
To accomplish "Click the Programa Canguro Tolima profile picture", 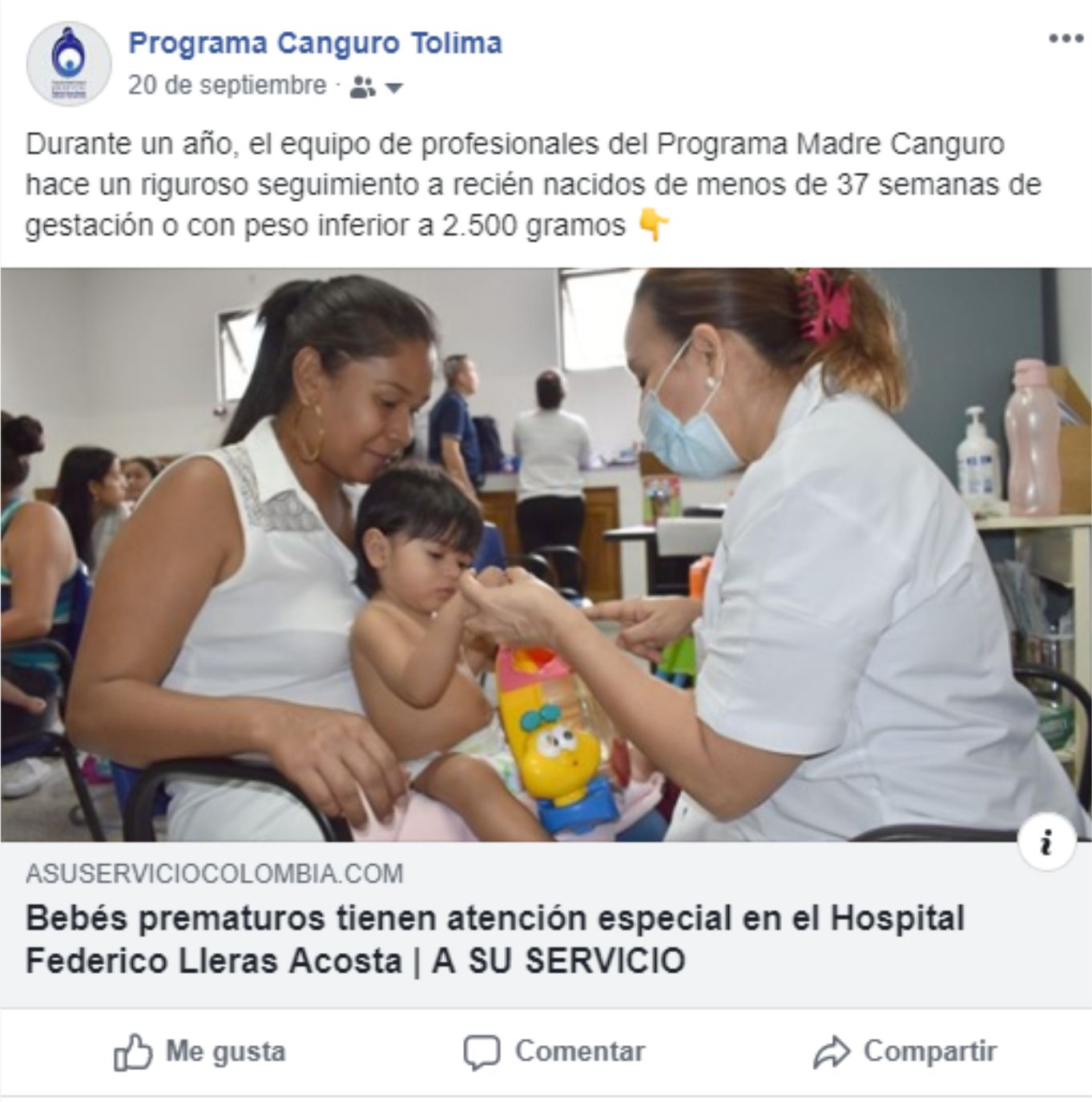I will (69, 63).
